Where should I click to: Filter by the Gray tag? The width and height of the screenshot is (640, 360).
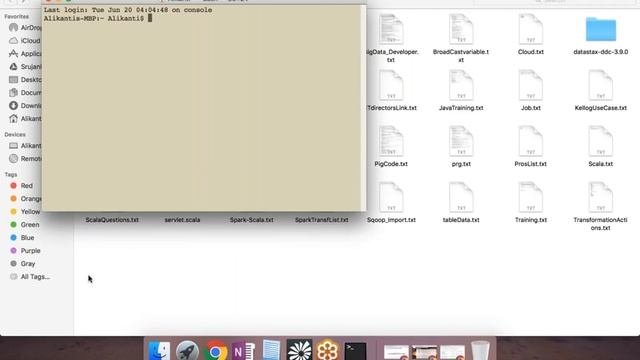tap(22, 264)
